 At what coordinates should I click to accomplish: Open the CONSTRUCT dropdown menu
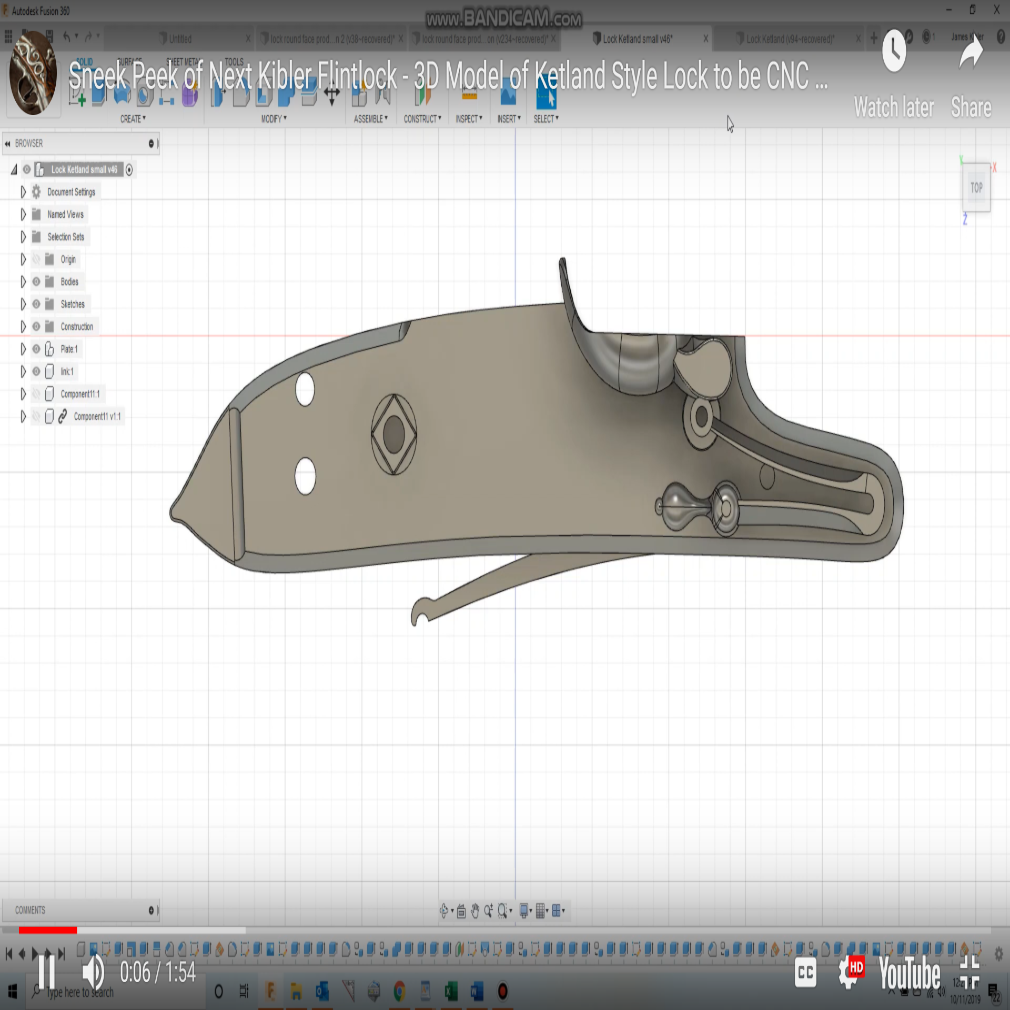click(422, 119)
